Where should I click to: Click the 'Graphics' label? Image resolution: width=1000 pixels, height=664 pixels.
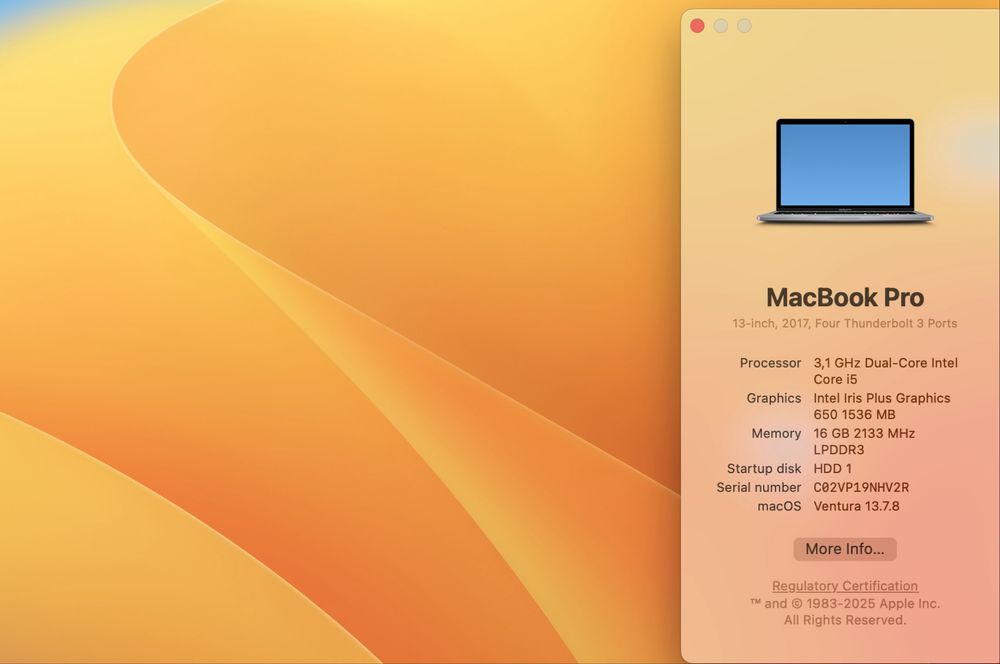coord(774,398)
